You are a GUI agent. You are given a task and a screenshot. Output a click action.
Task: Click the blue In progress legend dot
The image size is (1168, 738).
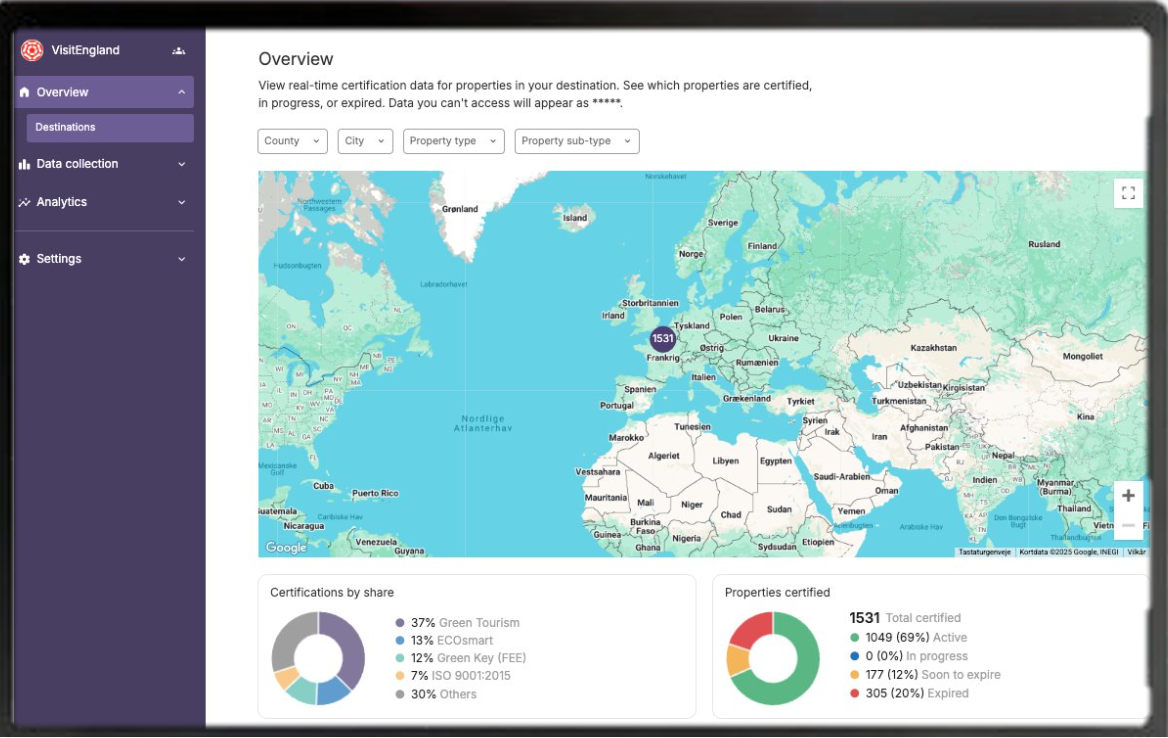click(854, 656)
